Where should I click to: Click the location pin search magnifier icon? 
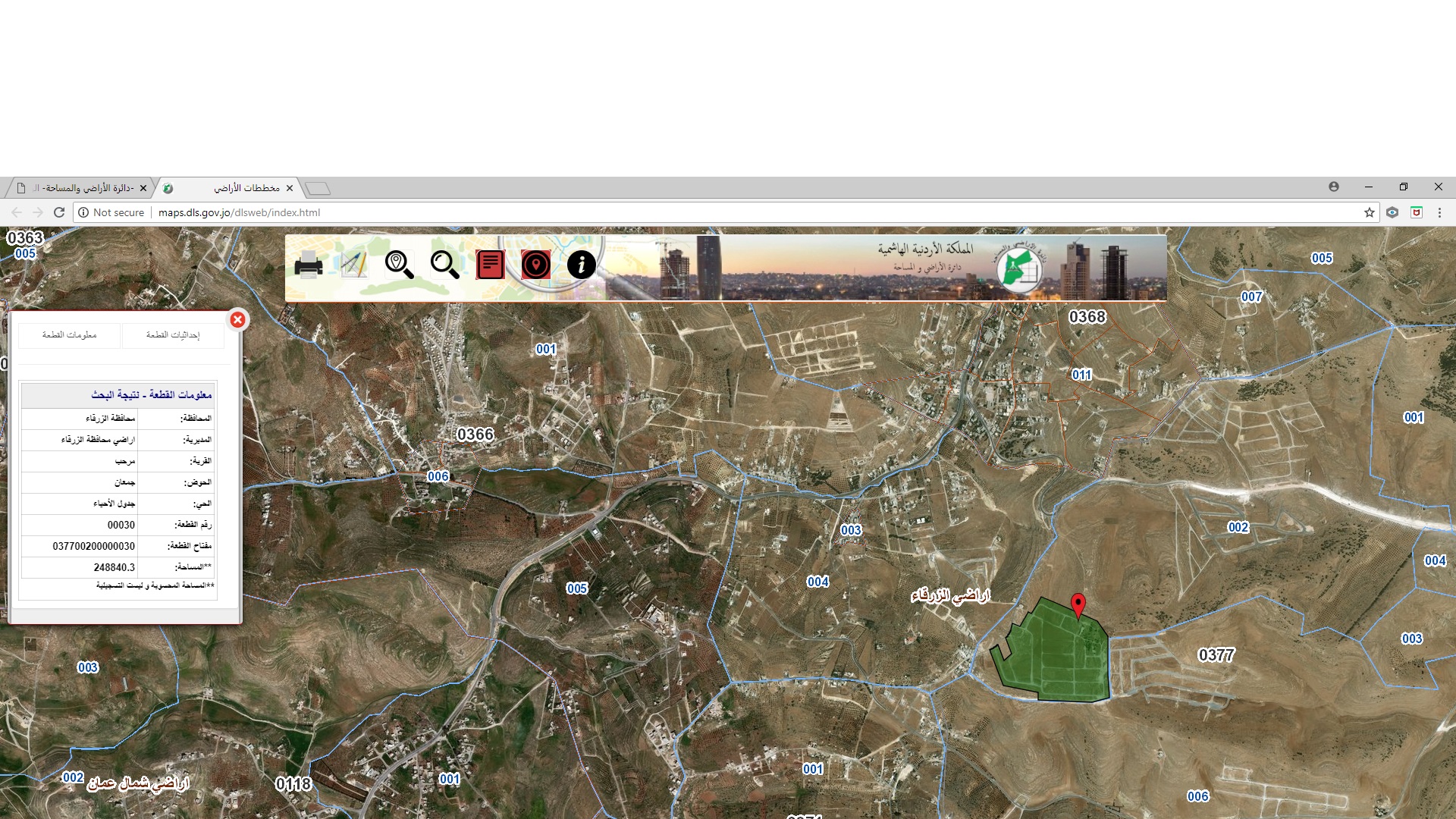coord(399,265)
